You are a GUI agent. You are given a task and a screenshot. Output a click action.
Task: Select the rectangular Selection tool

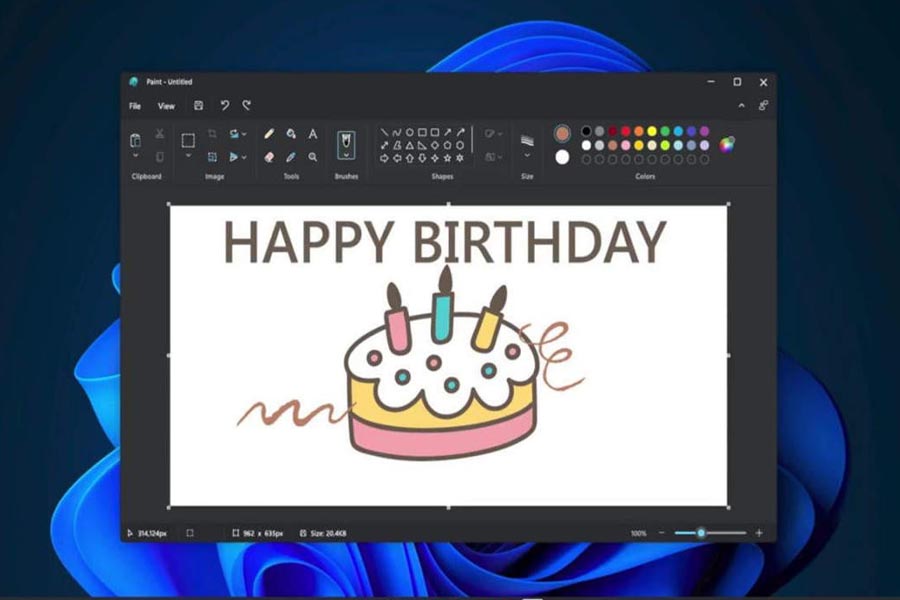pos(188,140)
